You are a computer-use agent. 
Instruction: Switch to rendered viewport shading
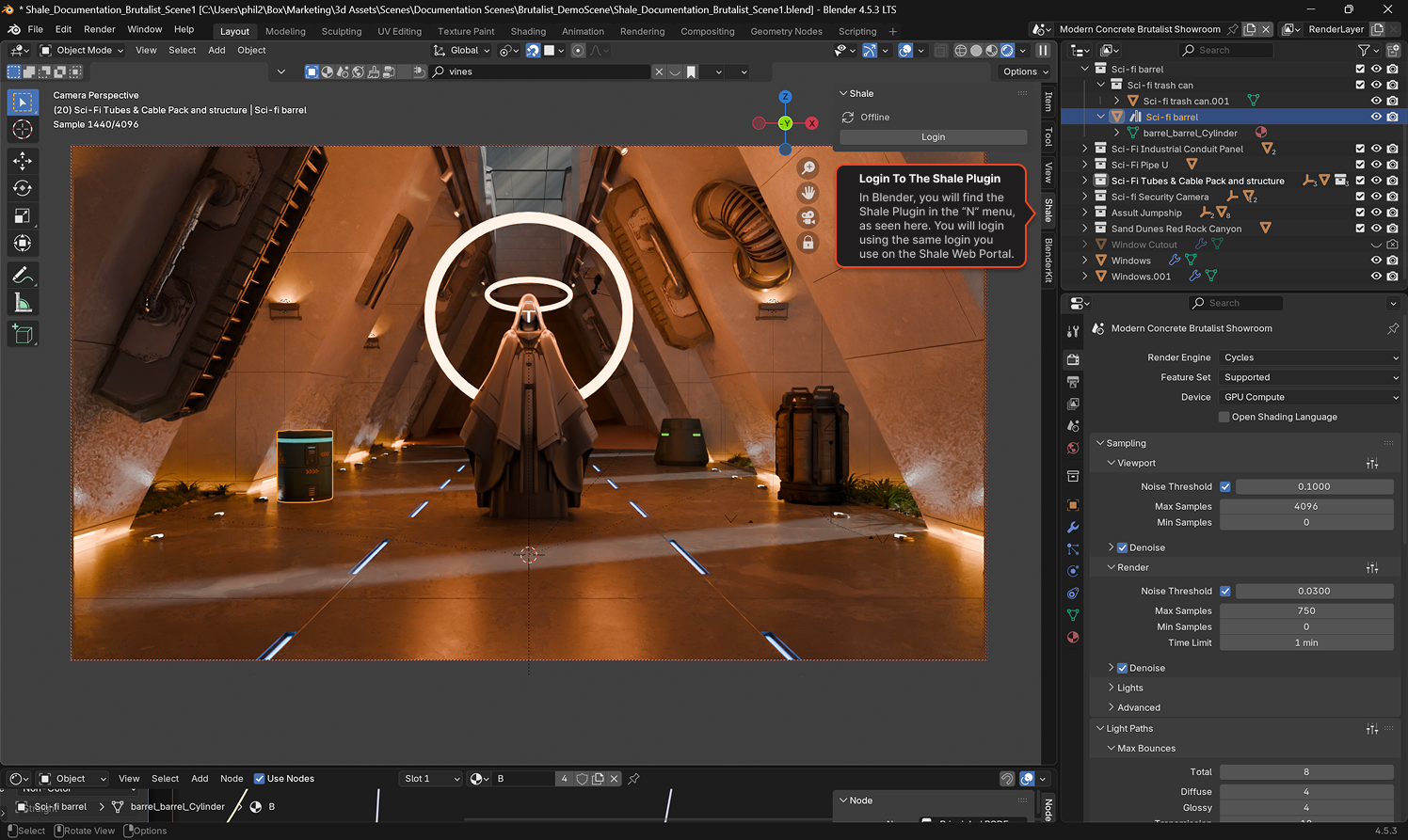click(x=1007, y=51)
